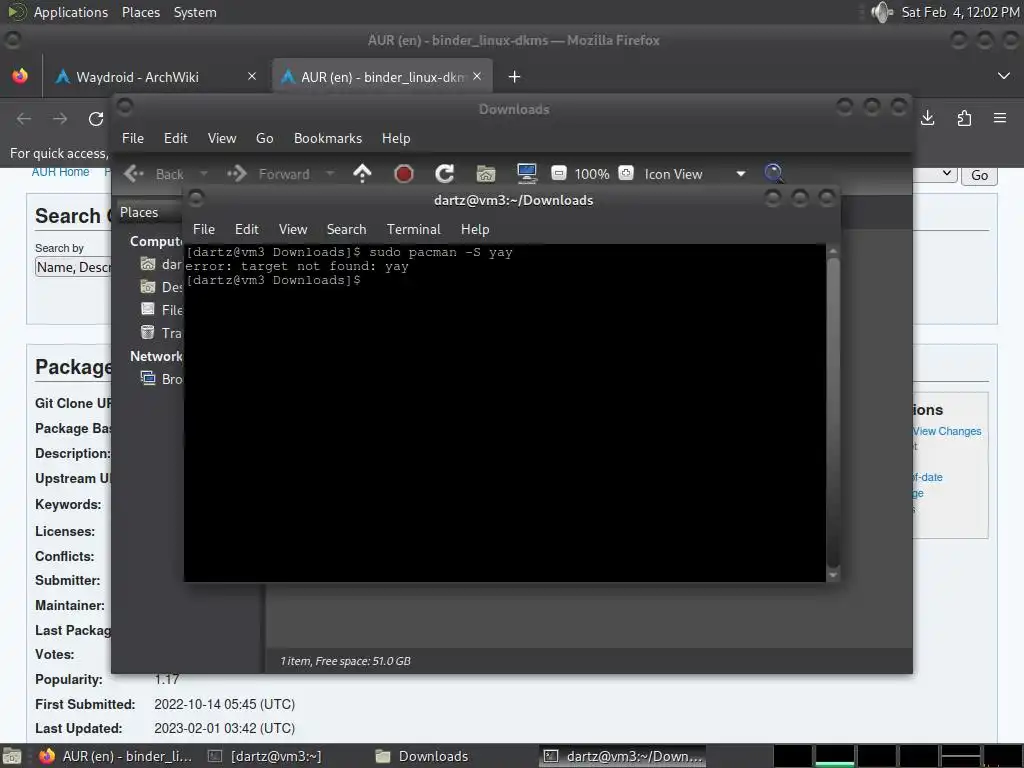Close the Waydroid - ArchWiki tab

point(252,76)
